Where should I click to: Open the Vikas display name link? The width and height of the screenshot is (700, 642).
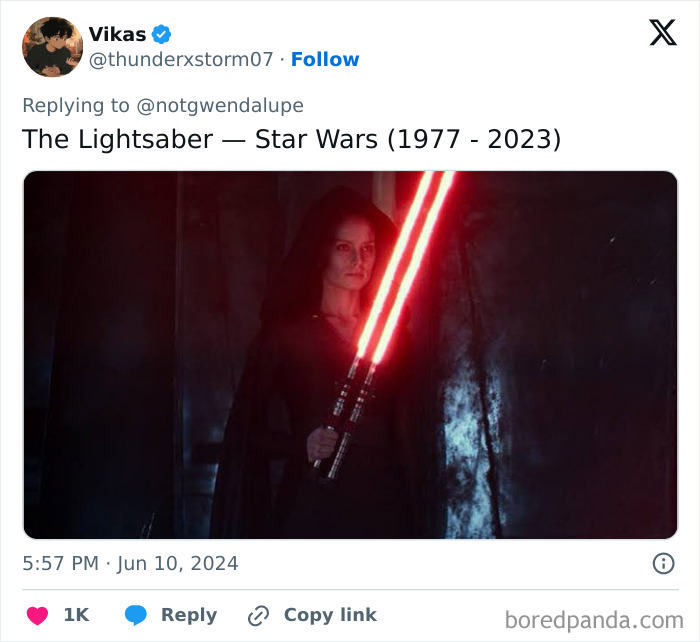tap(117, 34)
